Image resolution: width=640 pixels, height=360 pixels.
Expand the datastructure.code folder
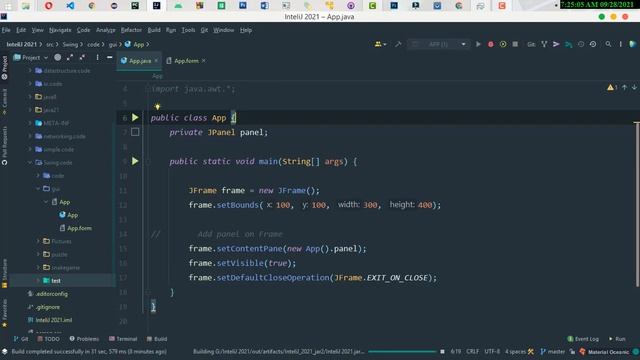click(30, 71)
